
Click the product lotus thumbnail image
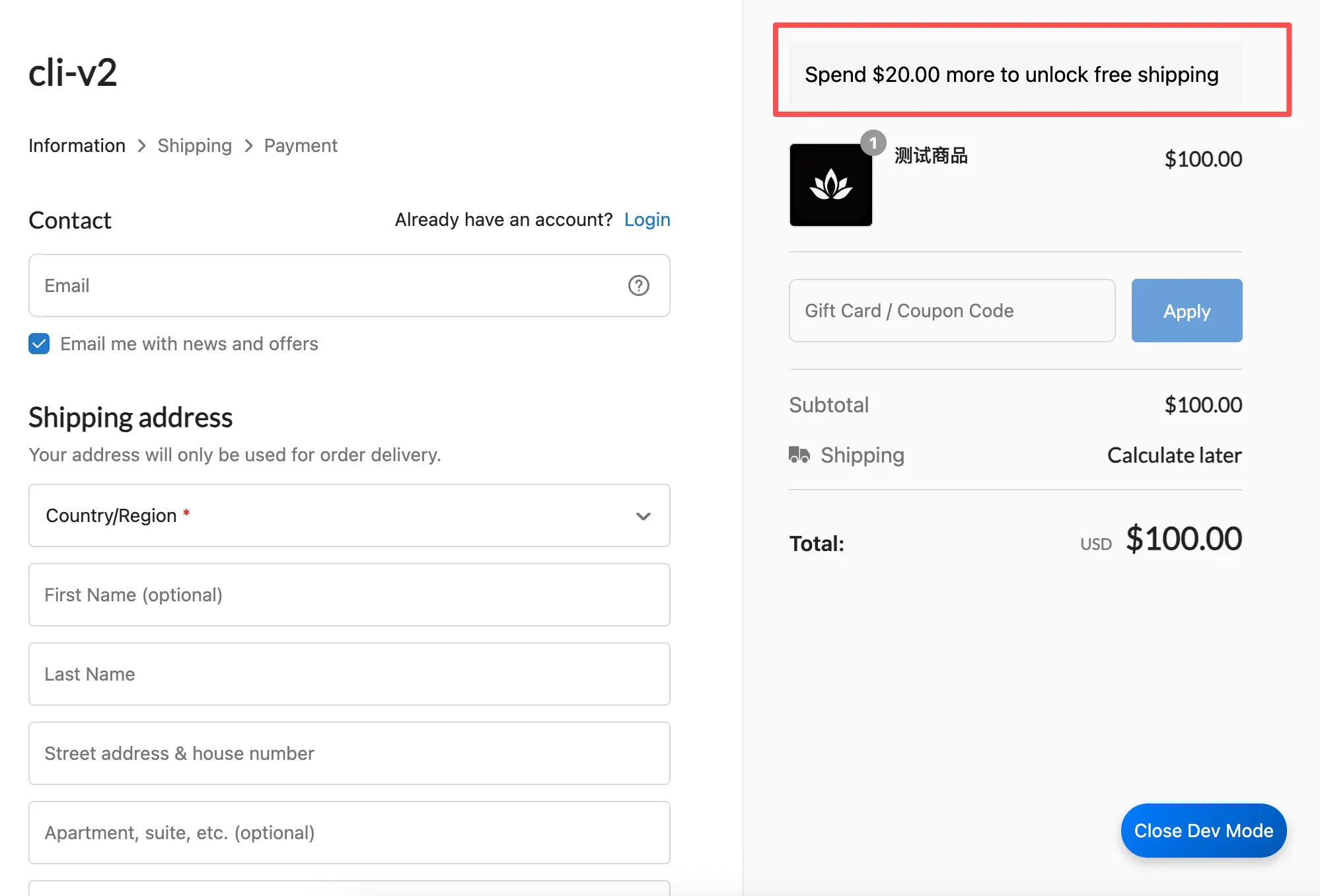tap(830, 185)
